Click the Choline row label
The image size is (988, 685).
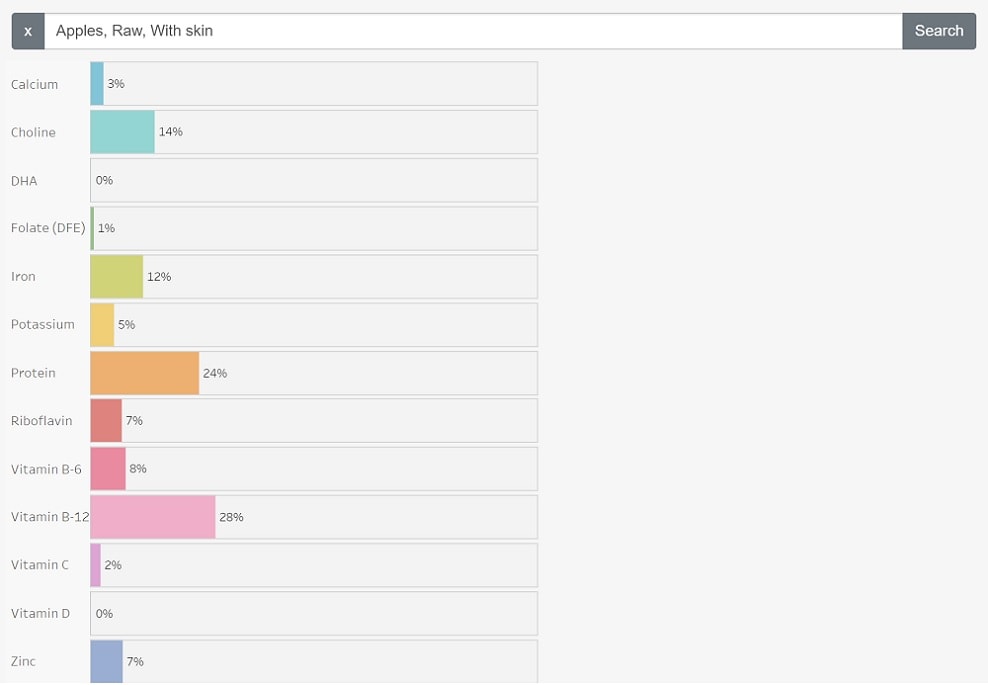[33, 132]
